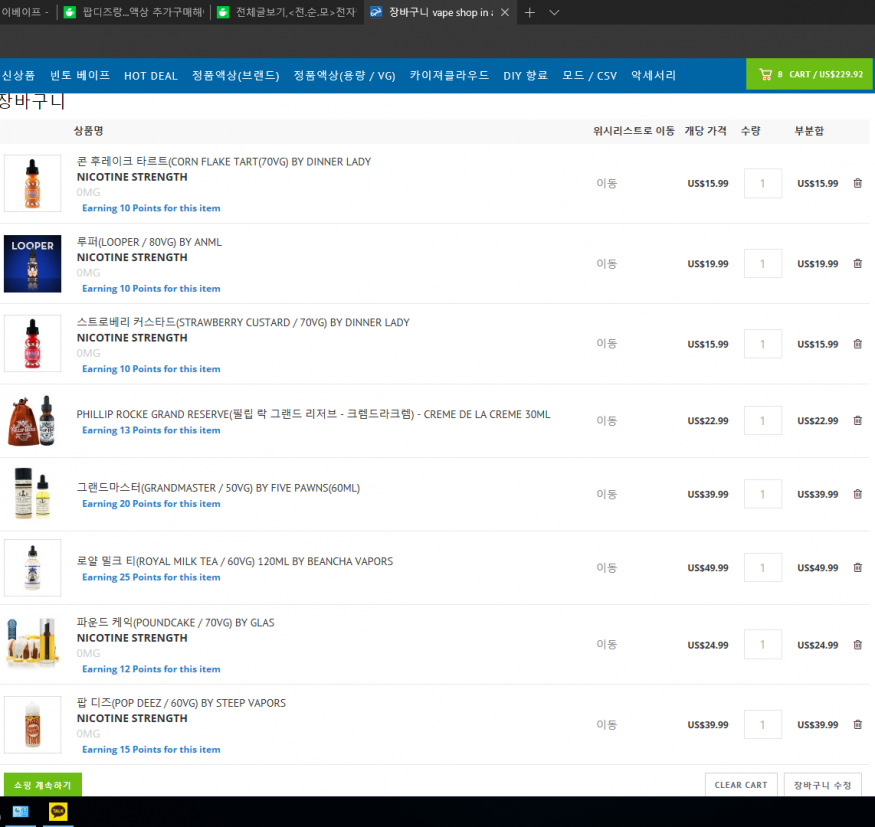875x827 pixels.
Task: Open the green cart summary showing US$229.92
Action: click(x=810, y=74)
